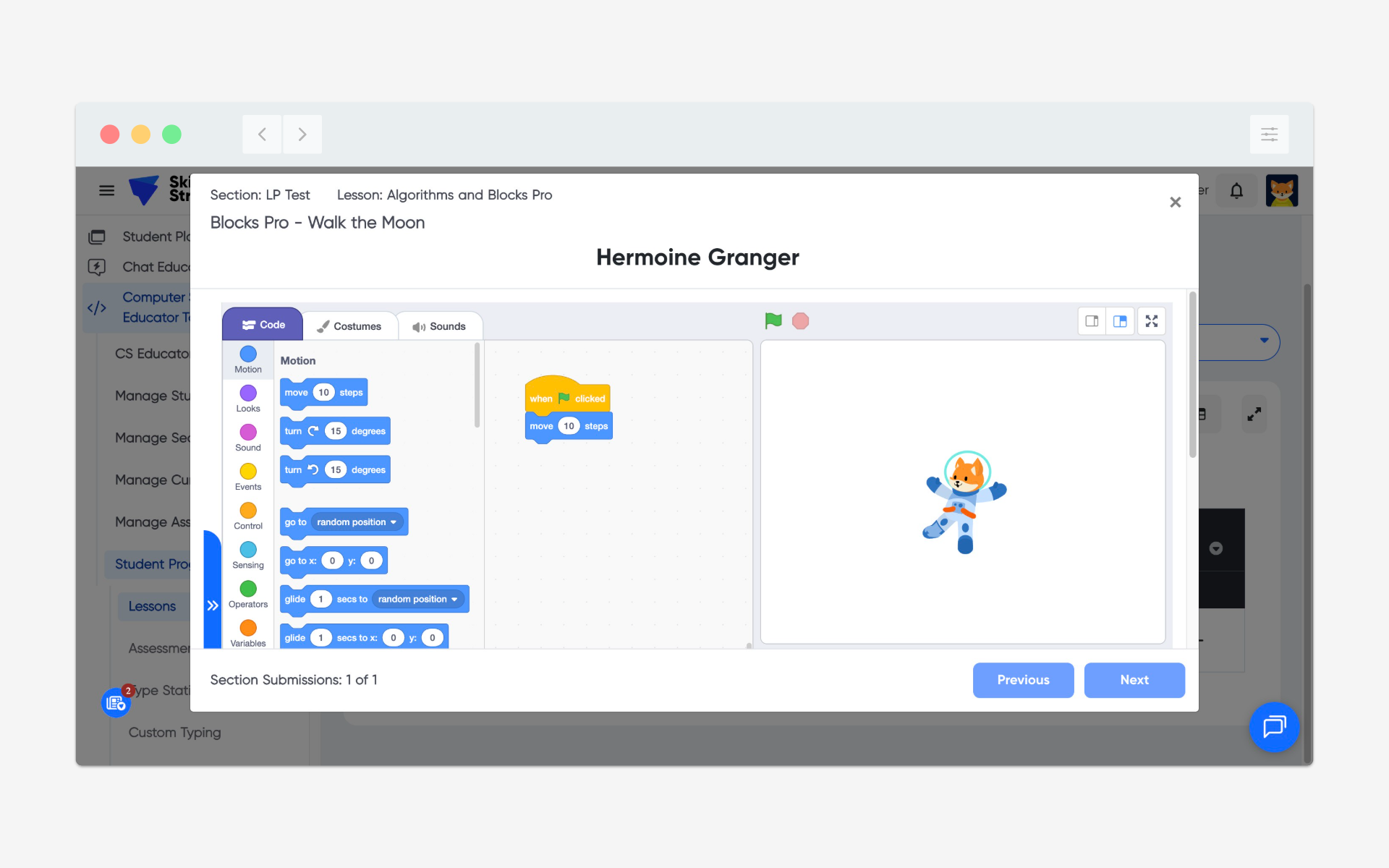
Task: Switch to the large stage layout
Action: pyautogui.click(x=1120, y=321)
